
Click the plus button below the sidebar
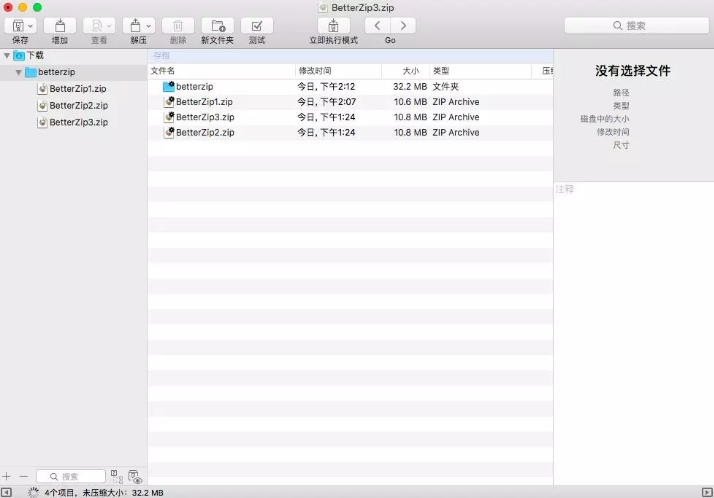(x=6, y=477)
